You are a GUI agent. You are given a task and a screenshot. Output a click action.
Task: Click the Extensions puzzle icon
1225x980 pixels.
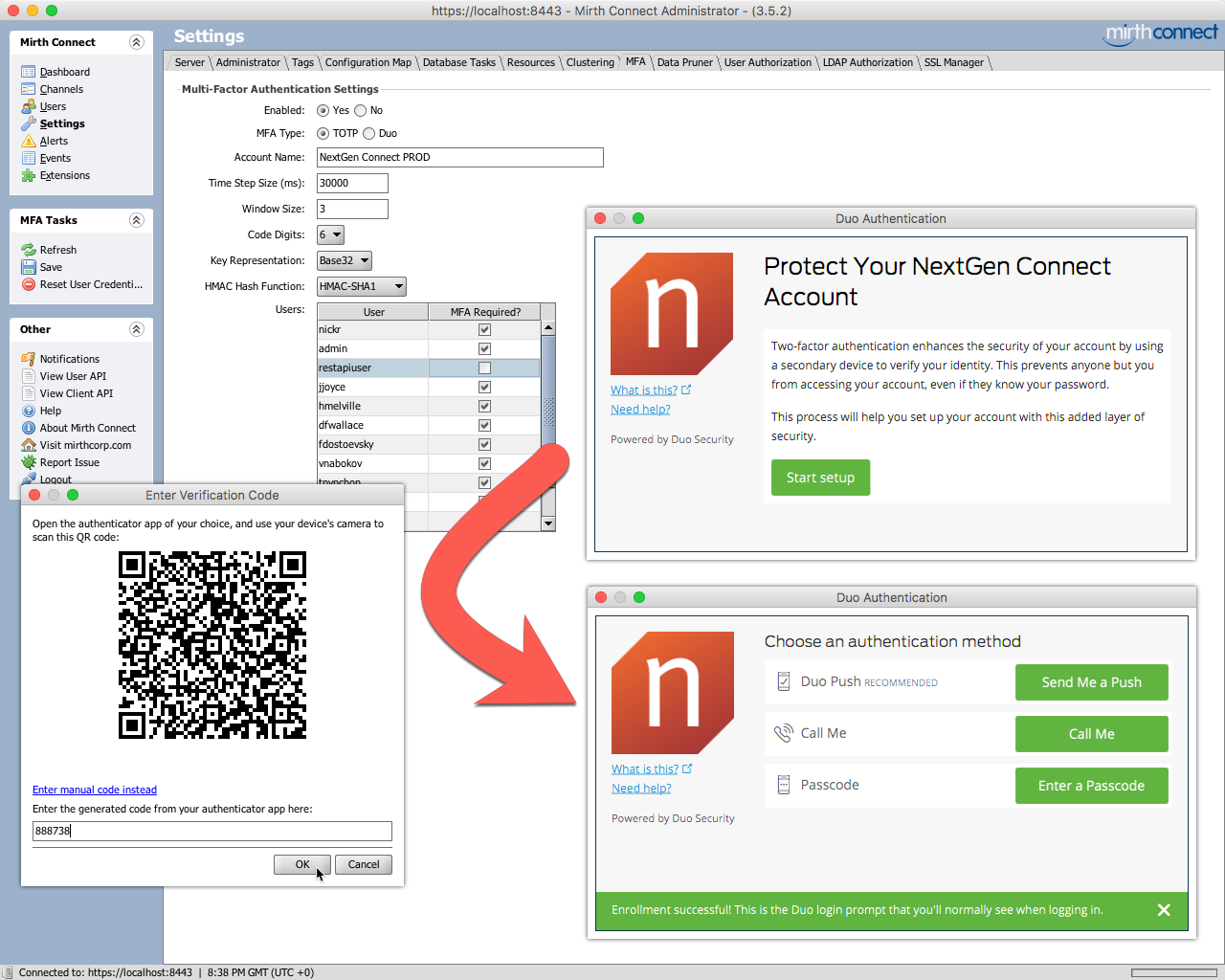(29, 175)
